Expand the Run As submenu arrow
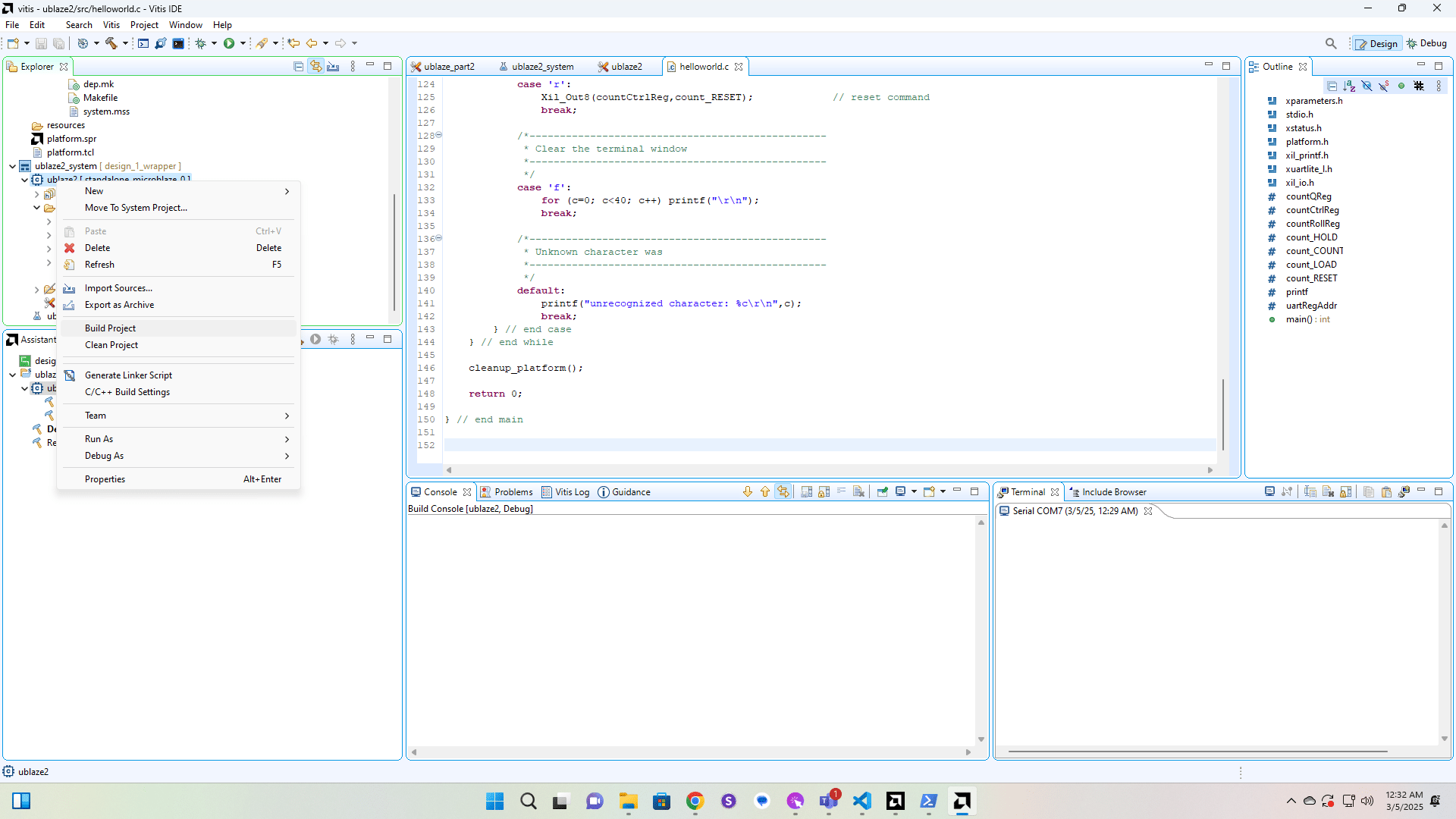This screenshot has width=1456, height=819. (287, 439)
